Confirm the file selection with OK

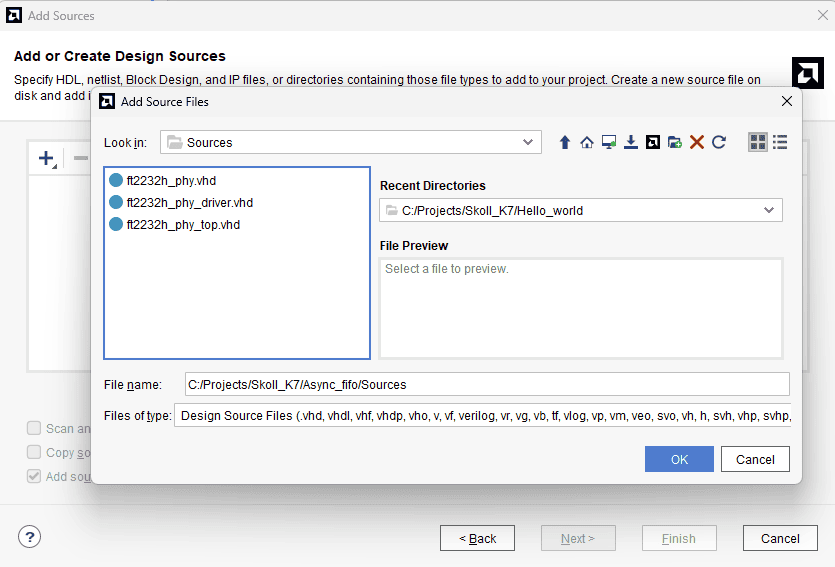click(679, 459)
